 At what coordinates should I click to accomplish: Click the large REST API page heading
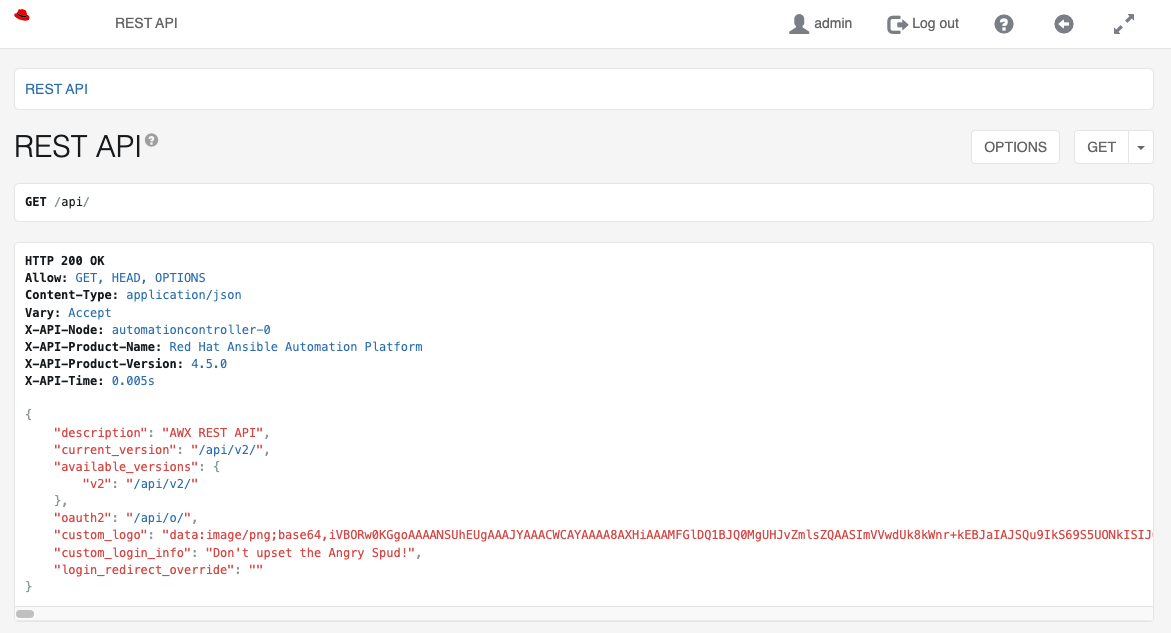[78, 147]
